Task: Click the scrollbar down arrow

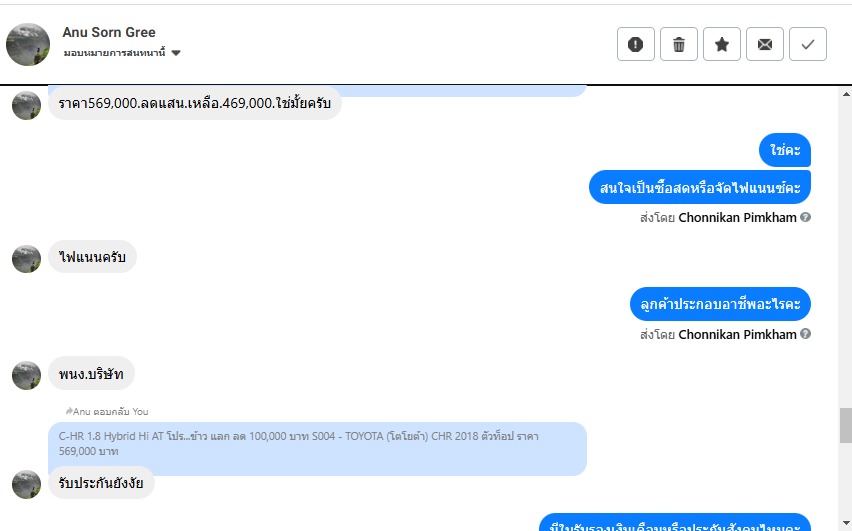Action: pyautogui.click(x=846, y=522)
